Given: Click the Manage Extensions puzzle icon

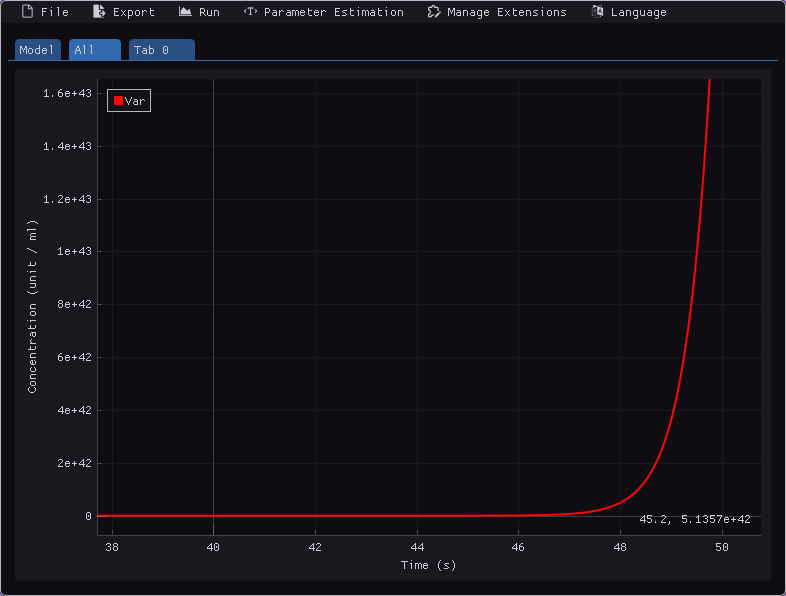Looking at the screenshot, I should (434, 12).
